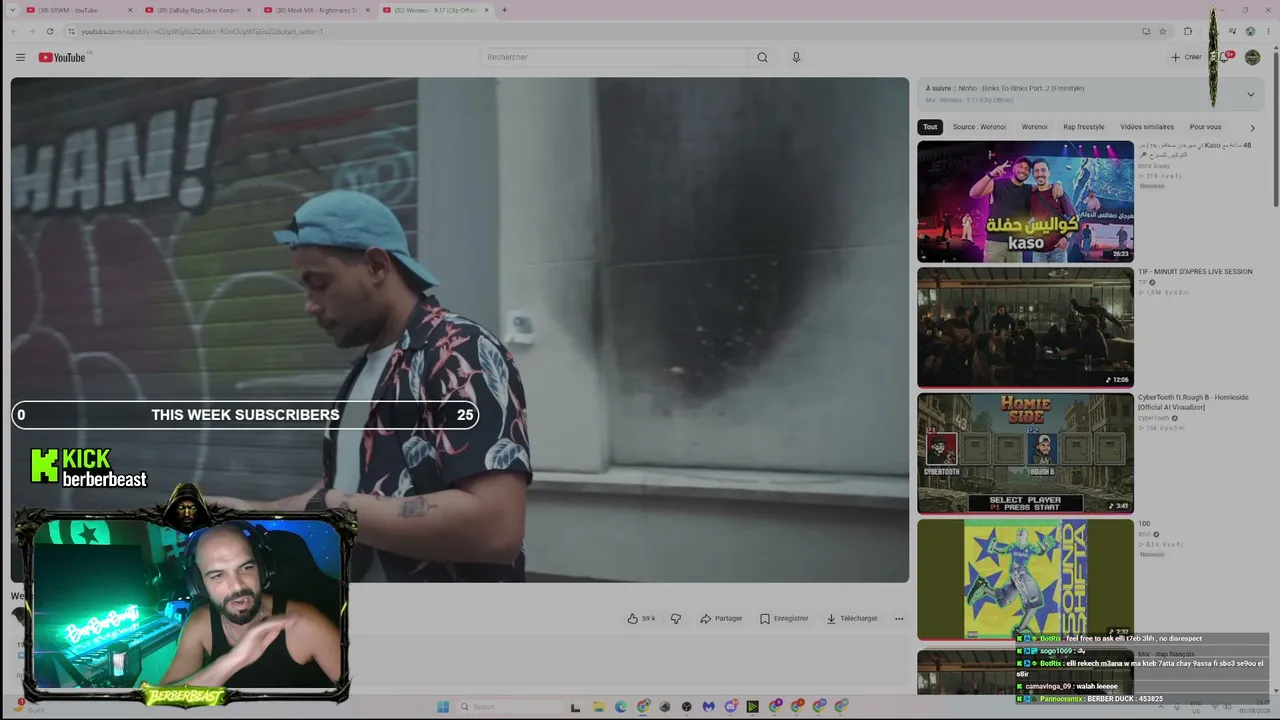Close the GRWM - YouTube tab
1280x720 pixels.
click(130, 10)
